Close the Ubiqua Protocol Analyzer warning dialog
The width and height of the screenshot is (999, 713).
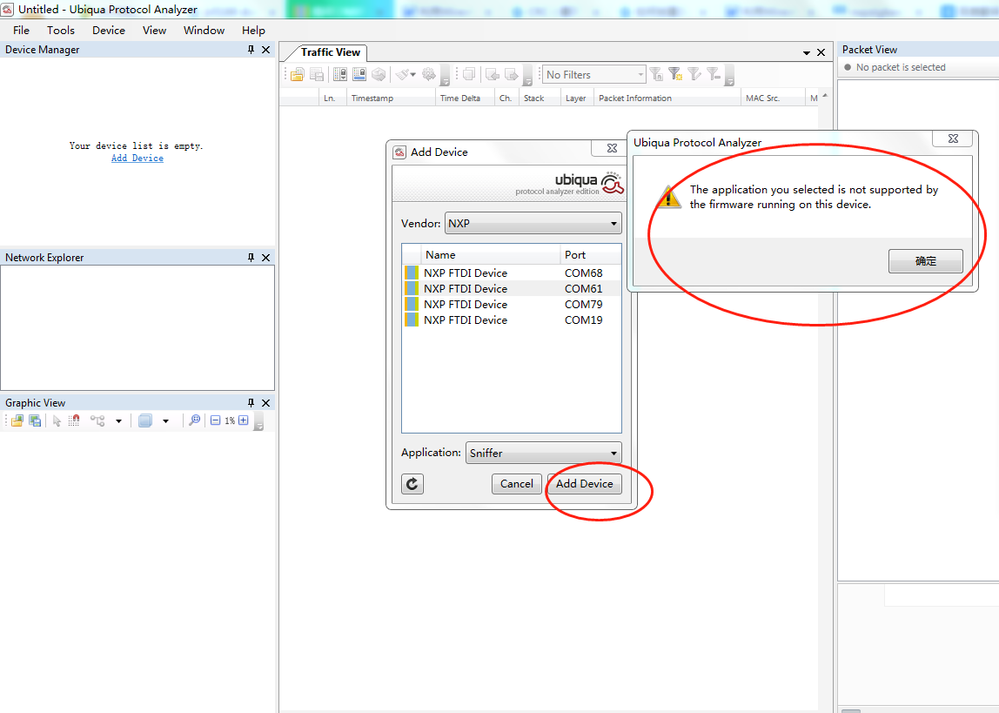[x=953, y=138]
